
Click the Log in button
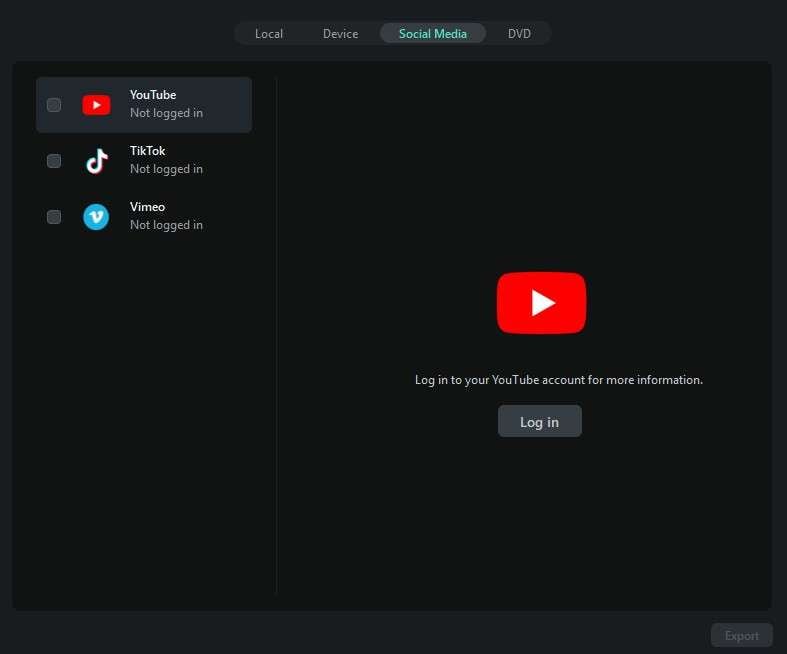pos(540,422)
